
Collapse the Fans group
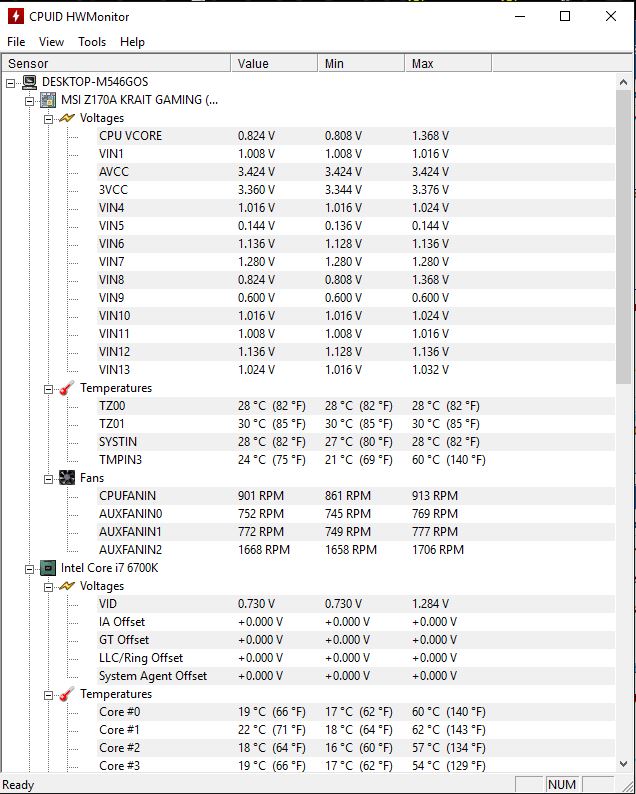click(x=49, y=479)
